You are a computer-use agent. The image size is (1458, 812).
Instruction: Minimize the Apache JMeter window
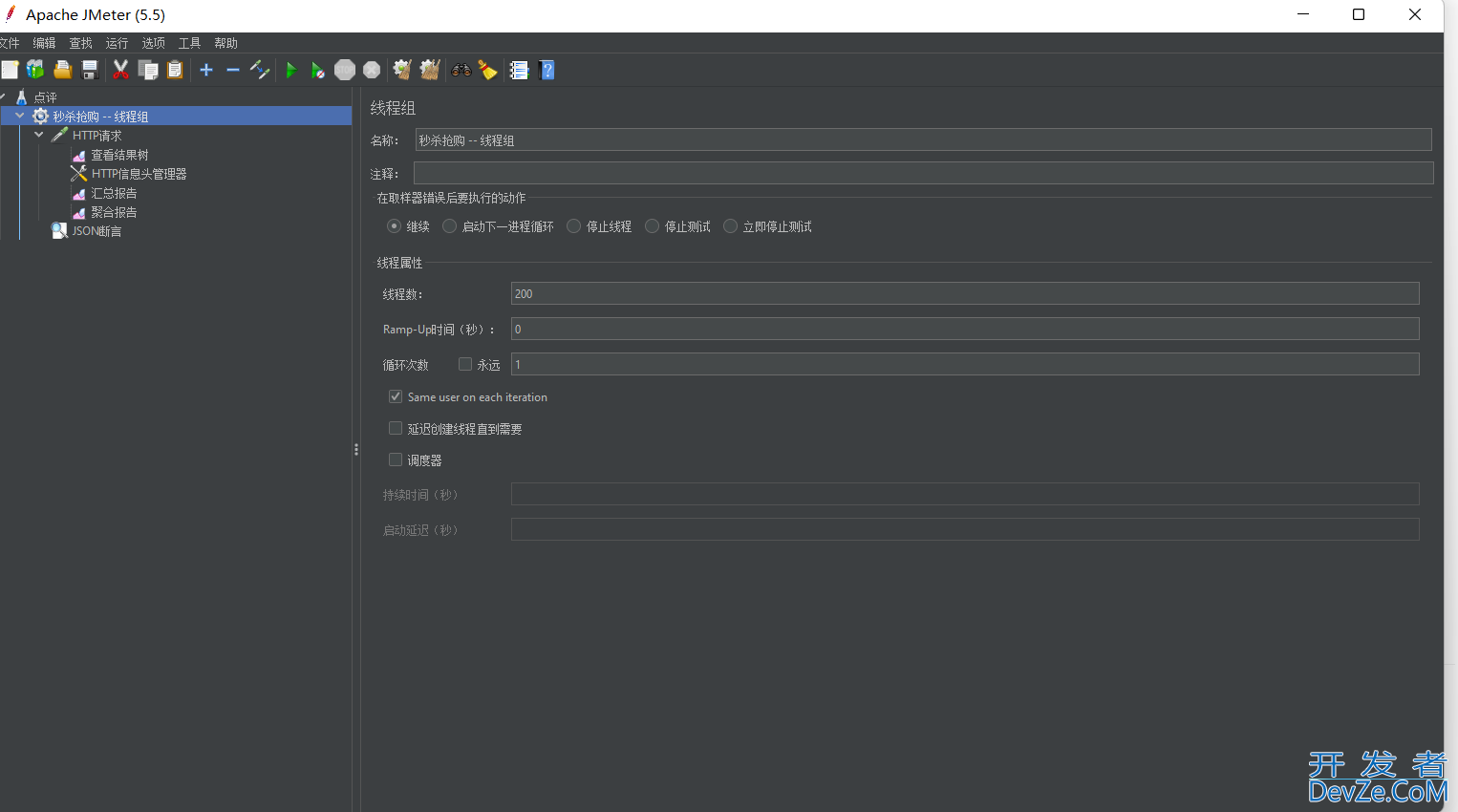[1304, 14]
